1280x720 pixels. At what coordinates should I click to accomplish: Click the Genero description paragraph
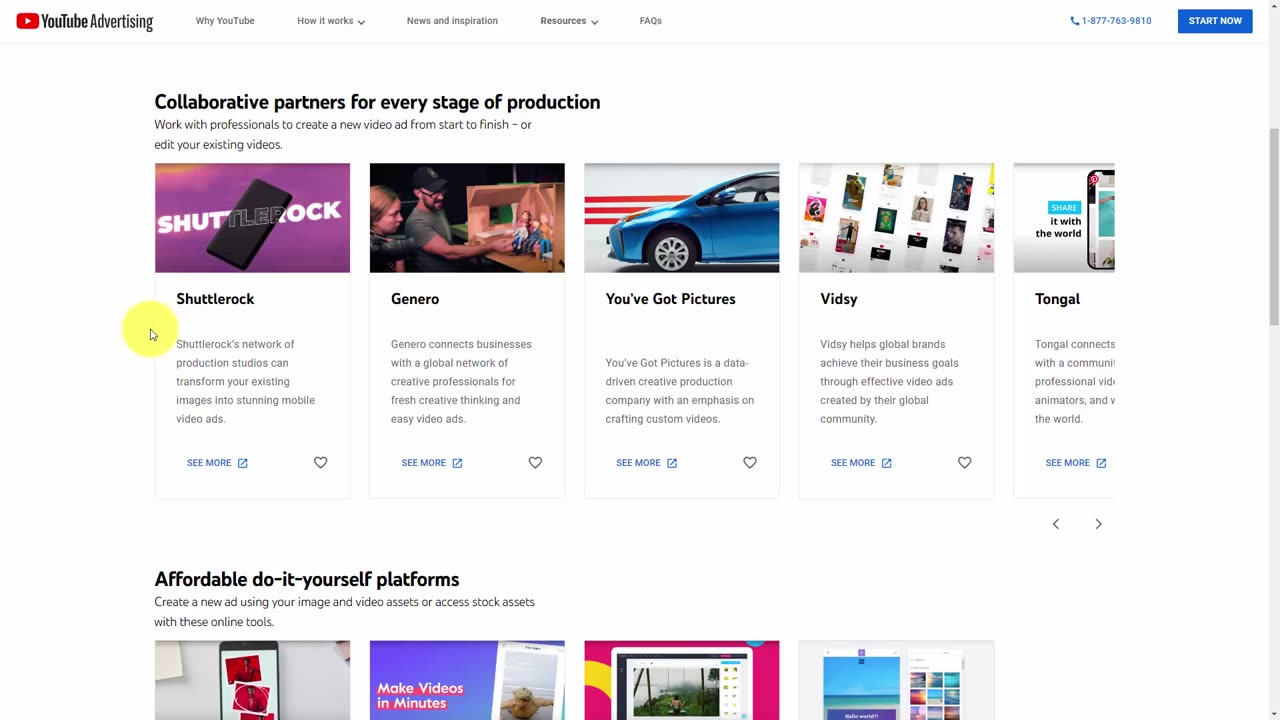point(461,381)
